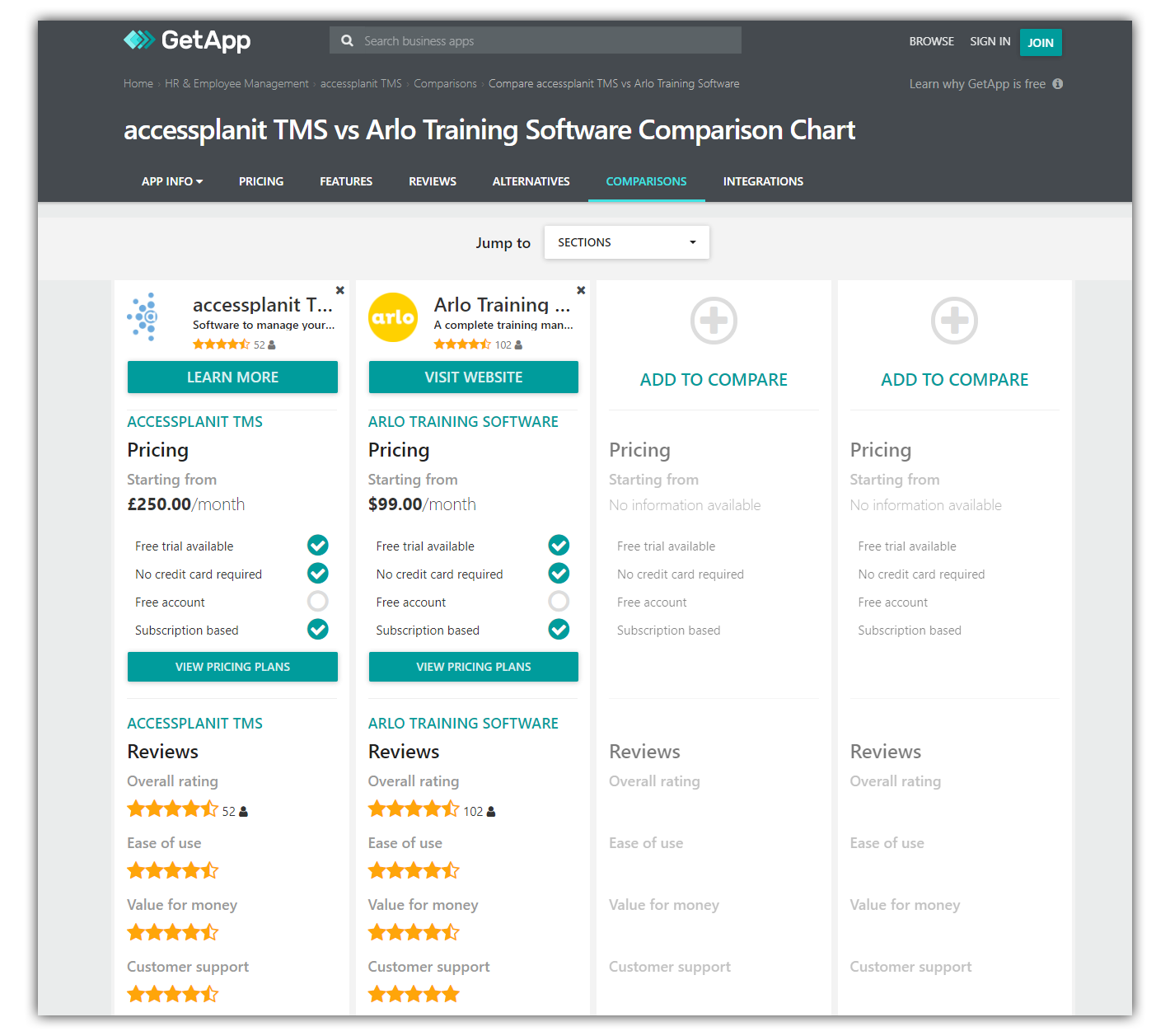1170x1036 pixels.
Task: Open the Sections jump-to dropdown
Action: 626,242
